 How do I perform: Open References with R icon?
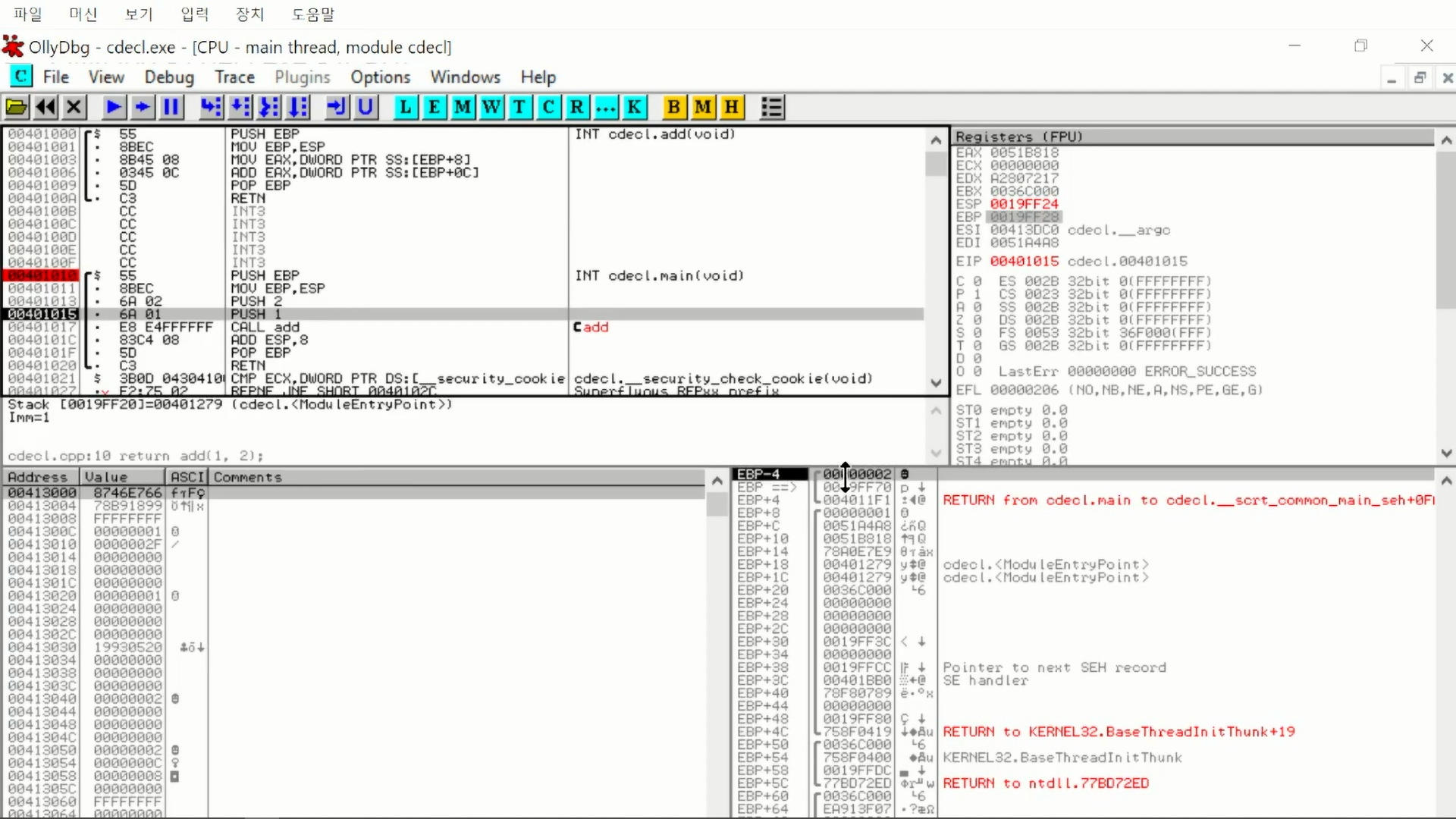[577, 107]
